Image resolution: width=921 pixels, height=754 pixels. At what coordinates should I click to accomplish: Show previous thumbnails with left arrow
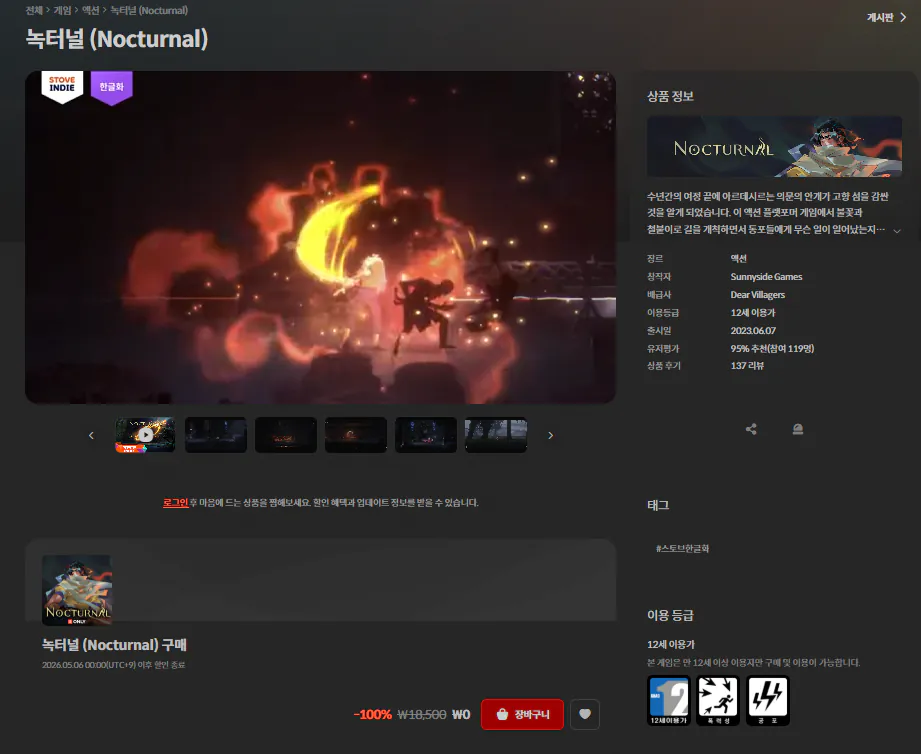pos(91,435)
